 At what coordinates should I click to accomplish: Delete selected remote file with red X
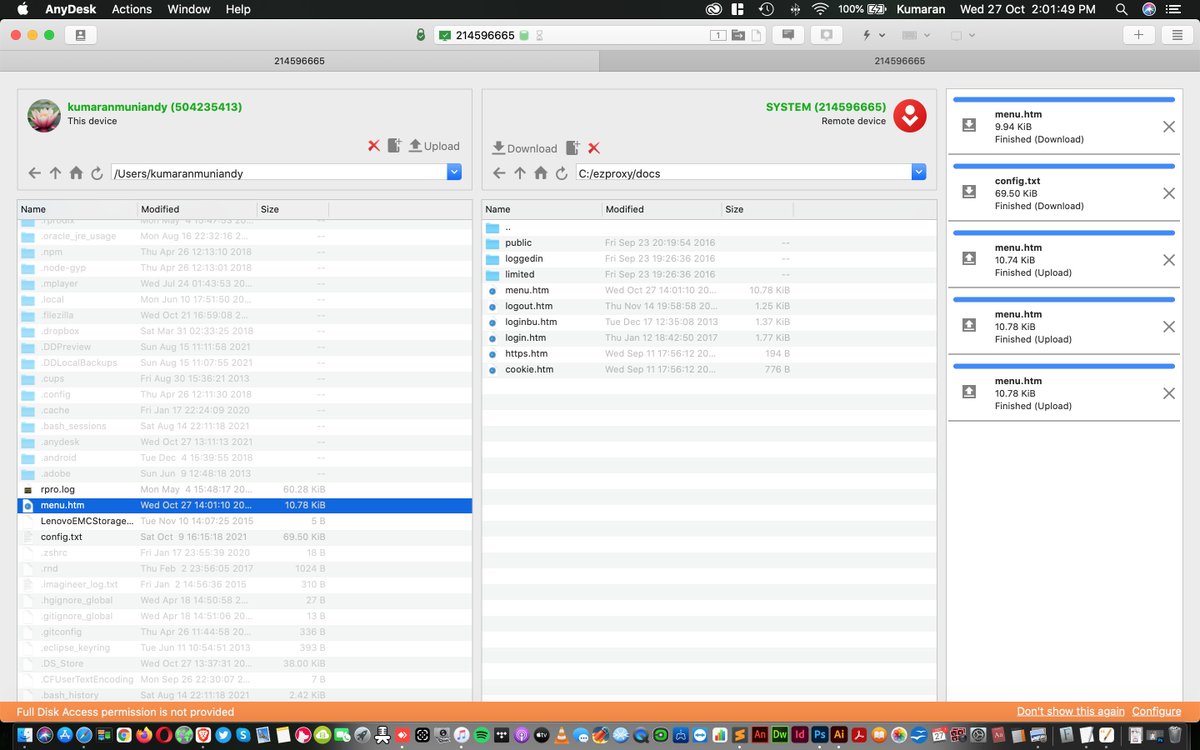pos(594,148)
